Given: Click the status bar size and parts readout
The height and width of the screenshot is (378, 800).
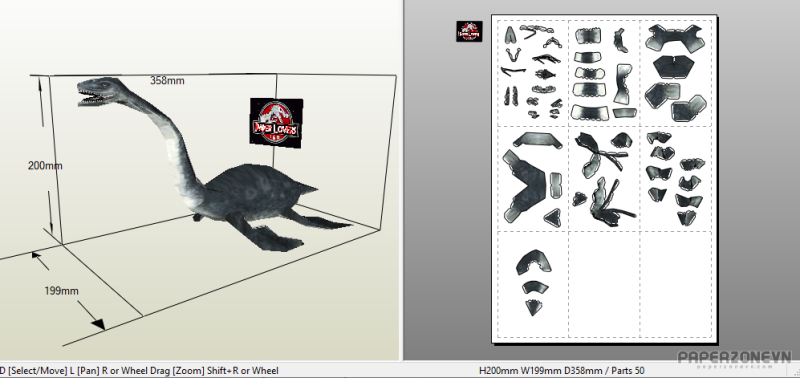Looking at the screenshot, I should pos(562,371).
